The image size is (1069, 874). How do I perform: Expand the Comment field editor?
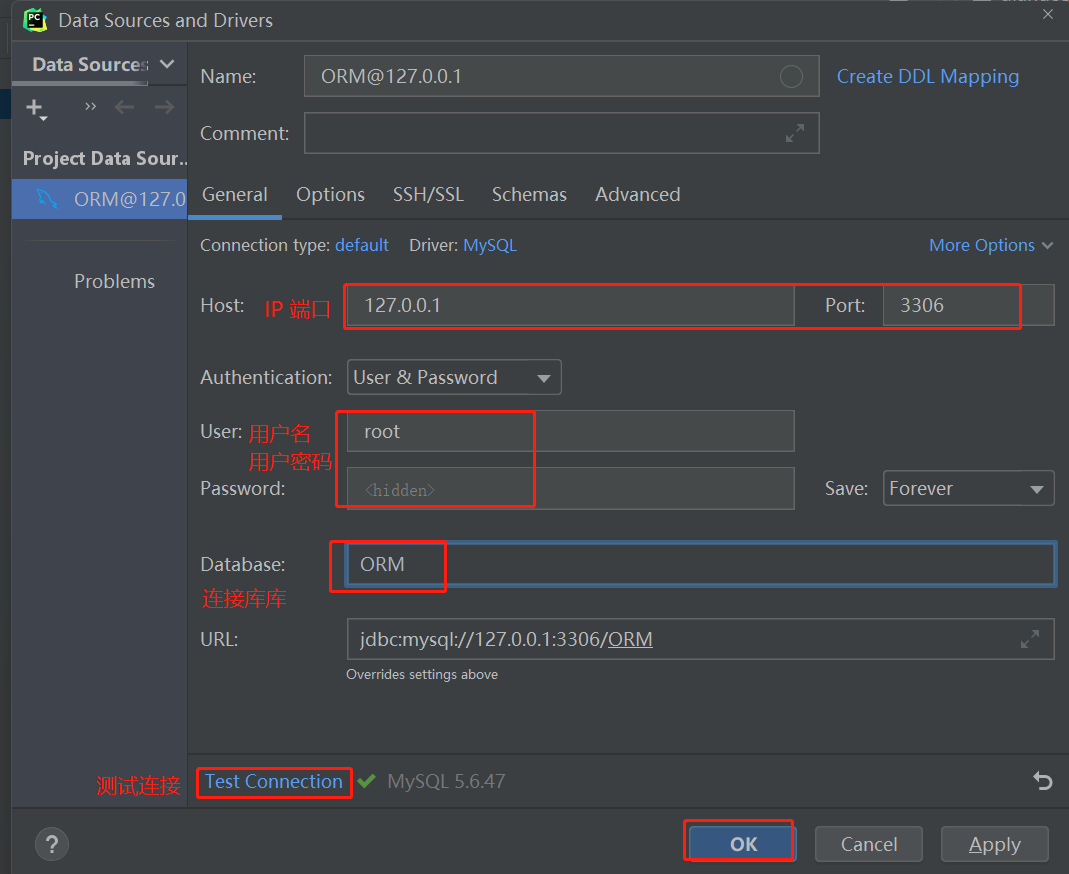794,133
